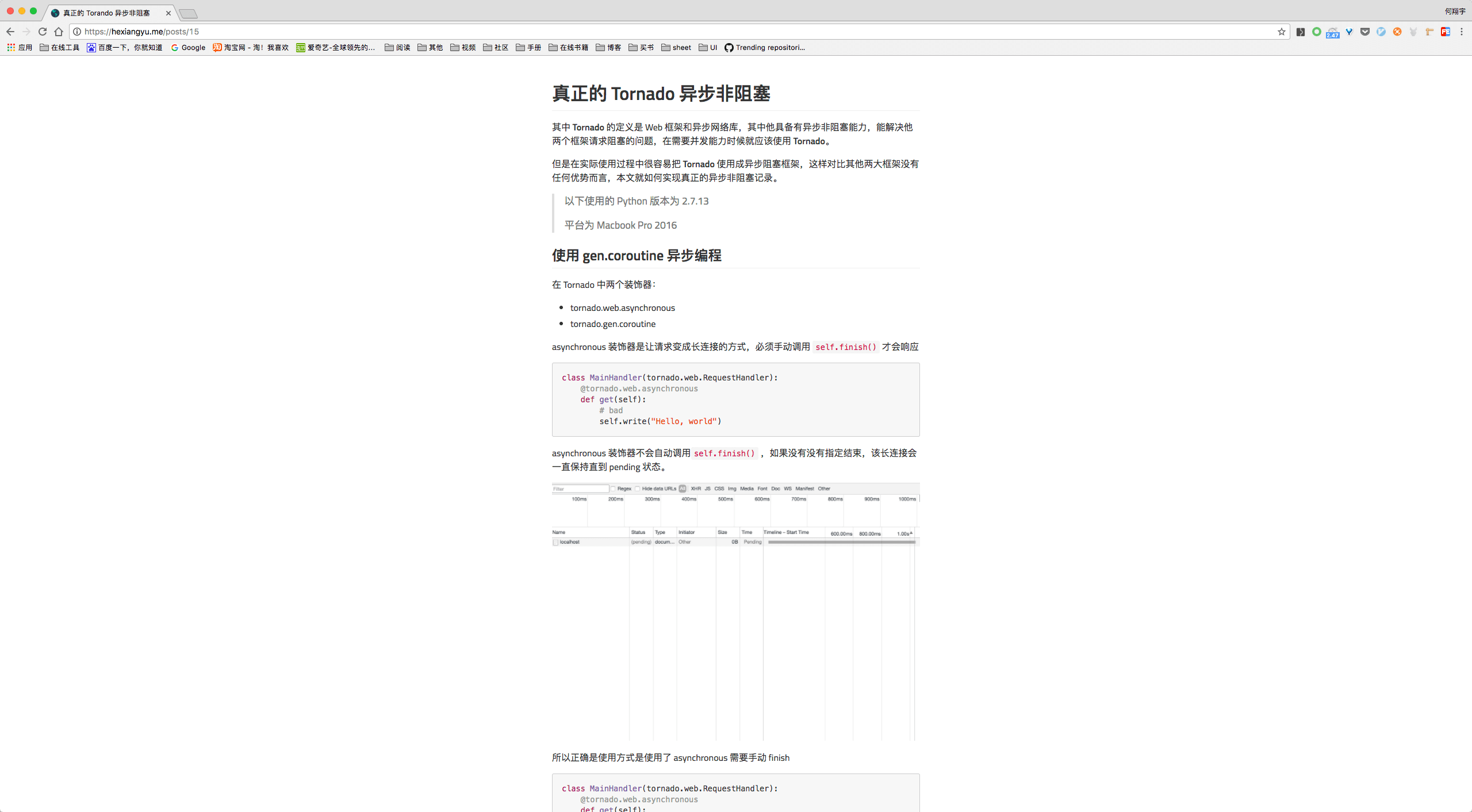Open Chrome's three-dot menu
The height and width of the screenshot is (812, 1472).
point(1462,32)
